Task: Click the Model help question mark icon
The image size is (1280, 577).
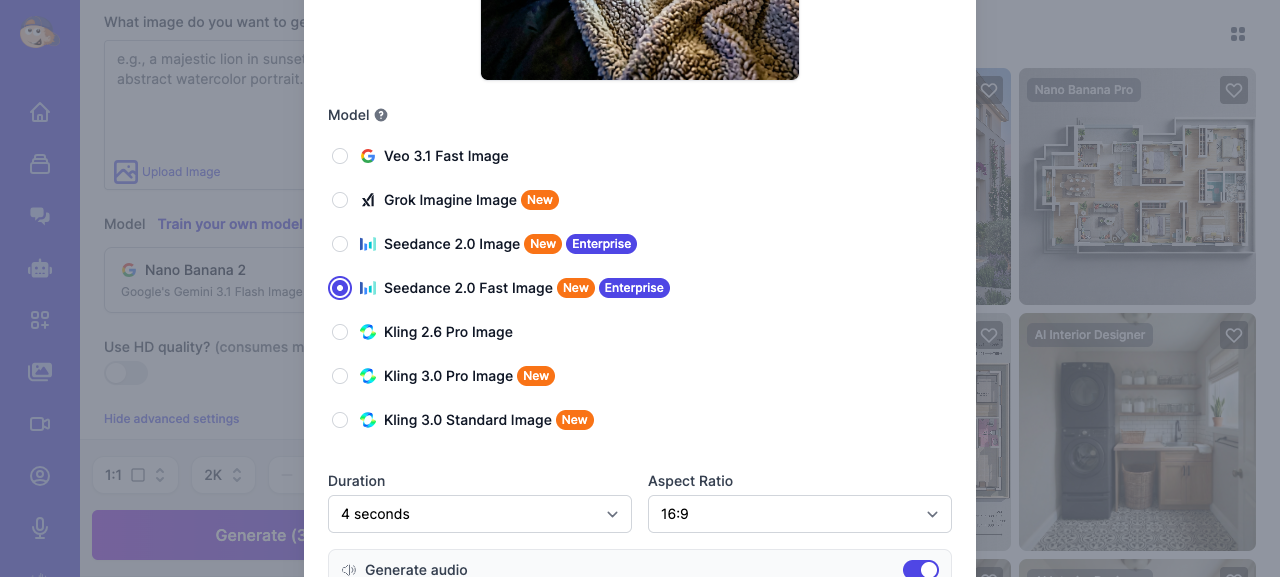Action: click(380, 114)
